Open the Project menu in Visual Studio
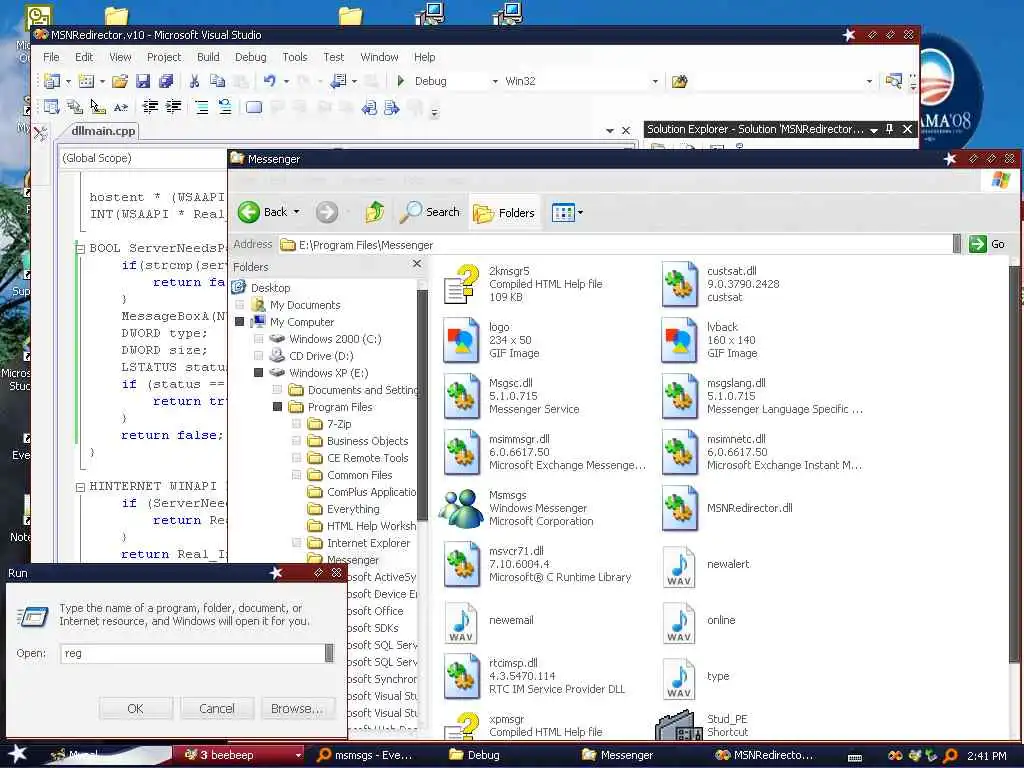Image resolution: width=1024 pixels, height=768 pixels. [x=164, y=57]
